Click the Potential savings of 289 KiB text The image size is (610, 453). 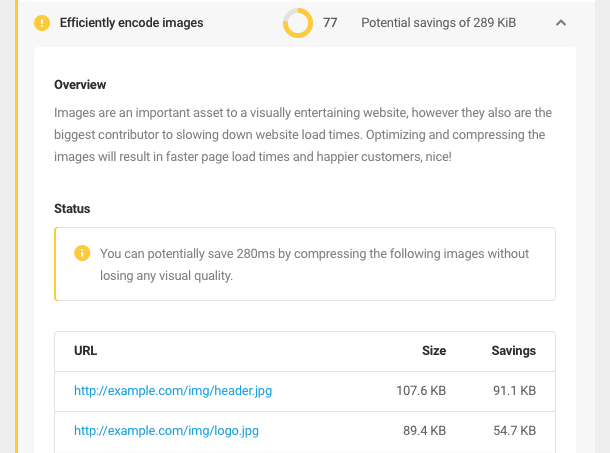[x=438, y=23]
